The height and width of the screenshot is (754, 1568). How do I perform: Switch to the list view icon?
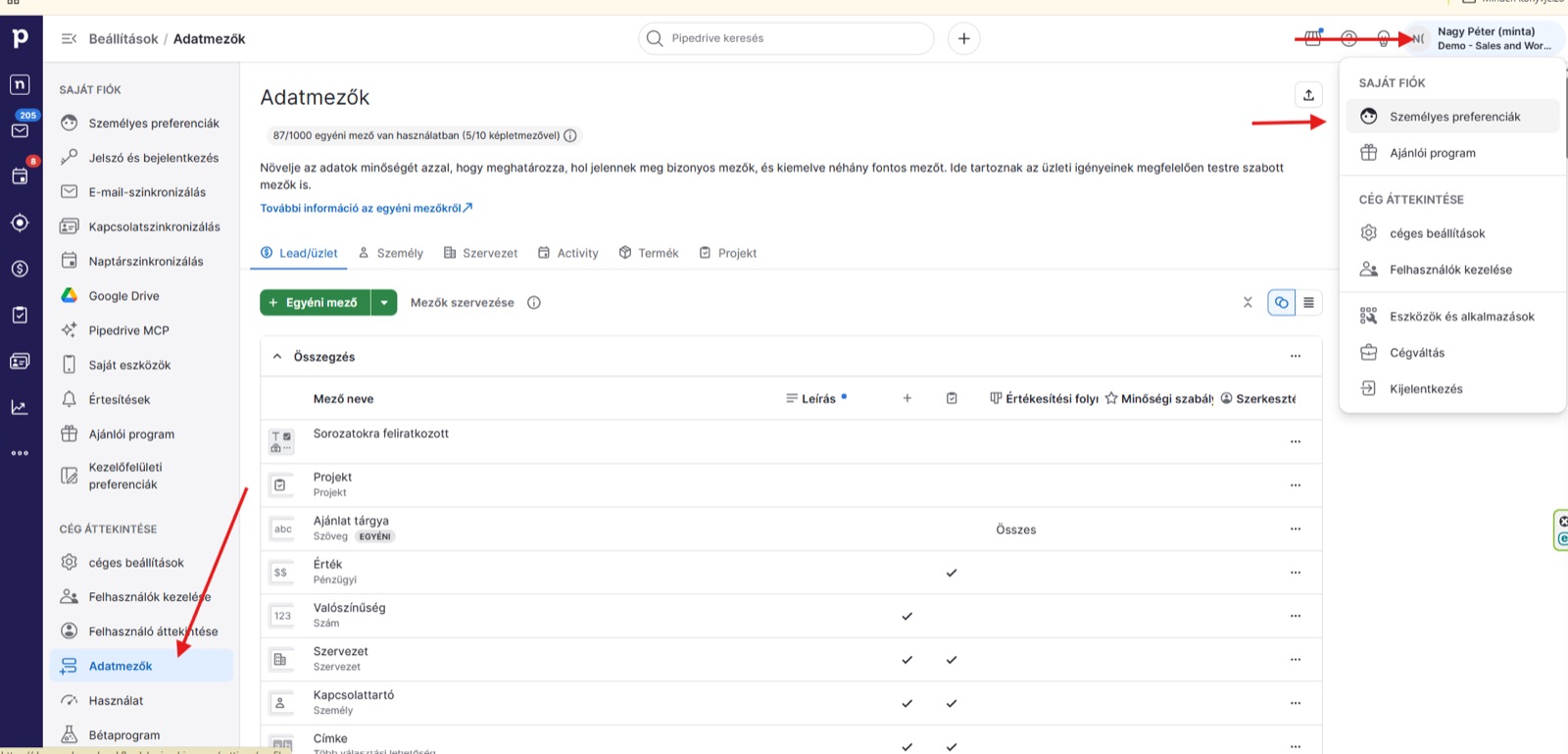click(1308, 302)
